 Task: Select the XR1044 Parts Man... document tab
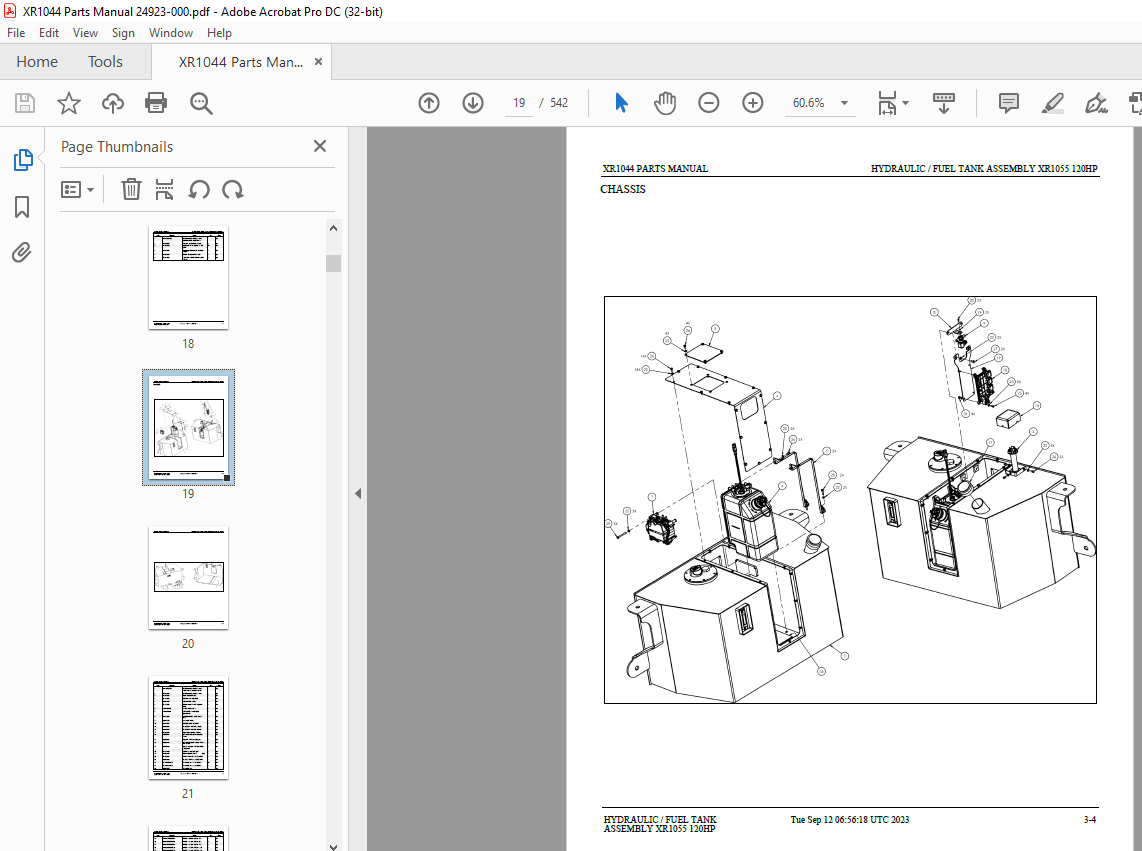(240, 62)
